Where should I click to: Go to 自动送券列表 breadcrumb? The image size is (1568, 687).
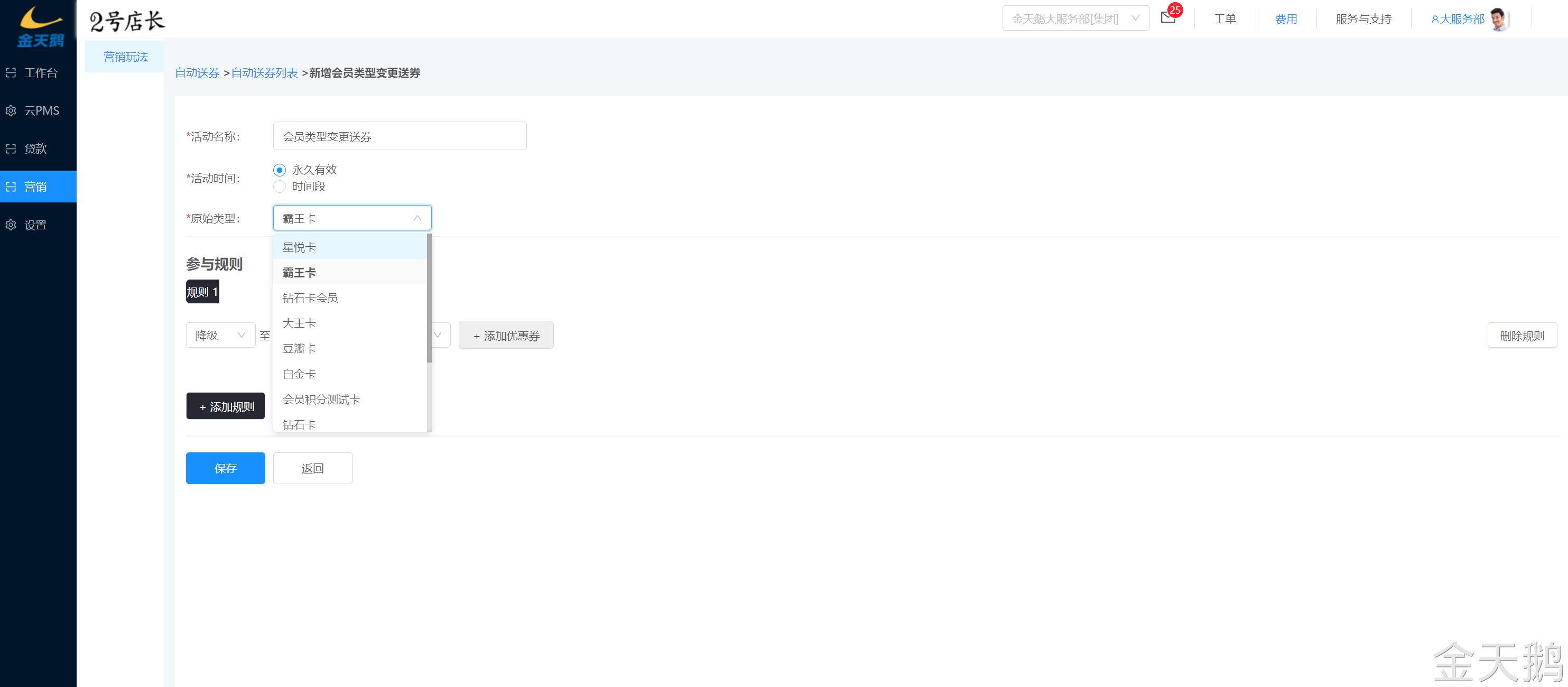click(264, 73)
